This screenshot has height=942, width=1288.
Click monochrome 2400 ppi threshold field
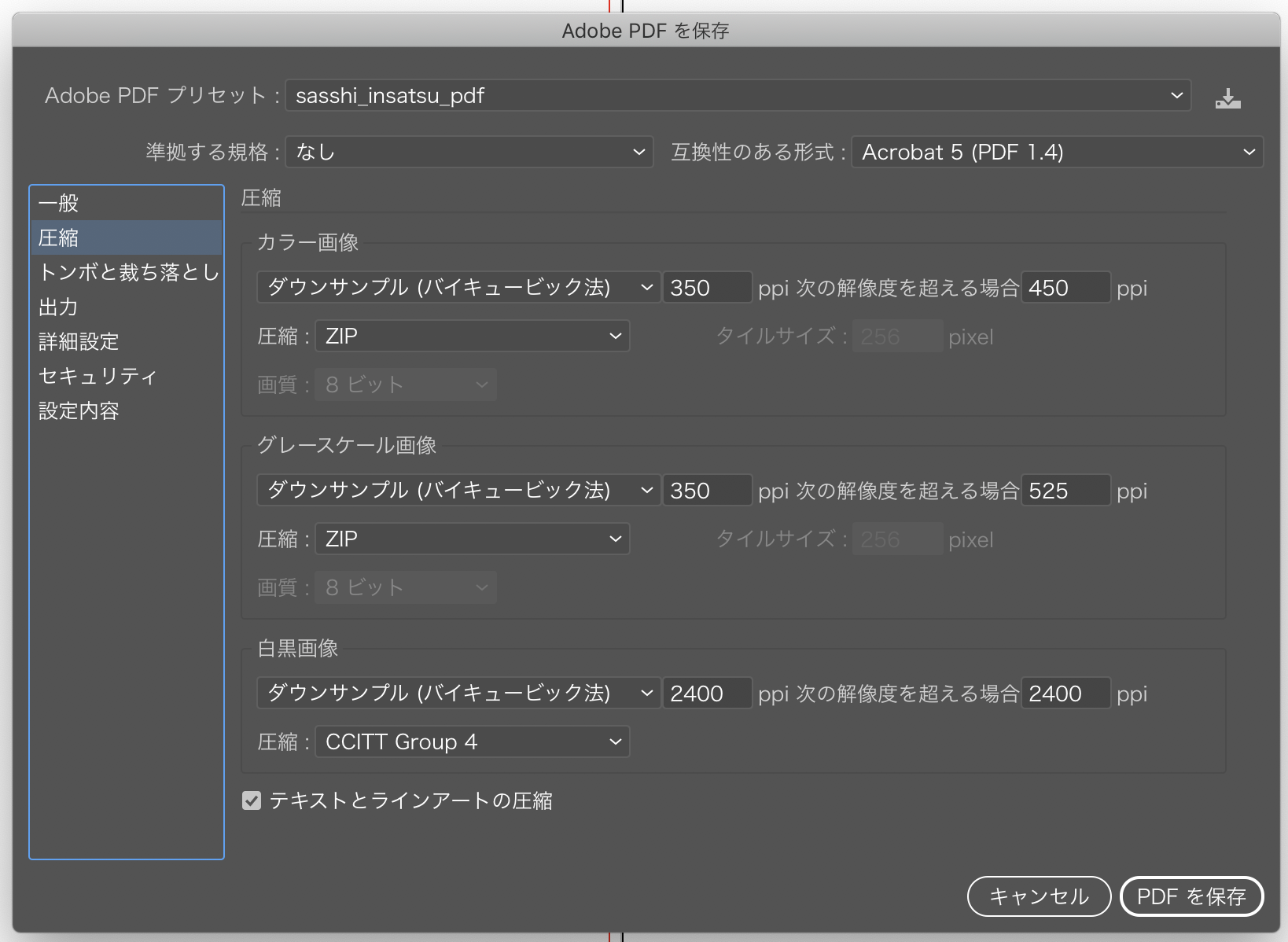pos(1065,693)
